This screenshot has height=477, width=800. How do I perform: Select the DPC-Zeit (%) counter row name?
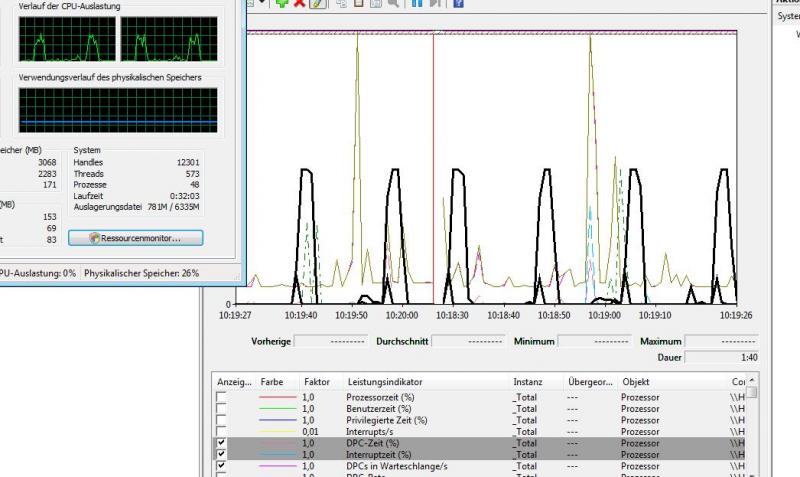click(372, 443)
